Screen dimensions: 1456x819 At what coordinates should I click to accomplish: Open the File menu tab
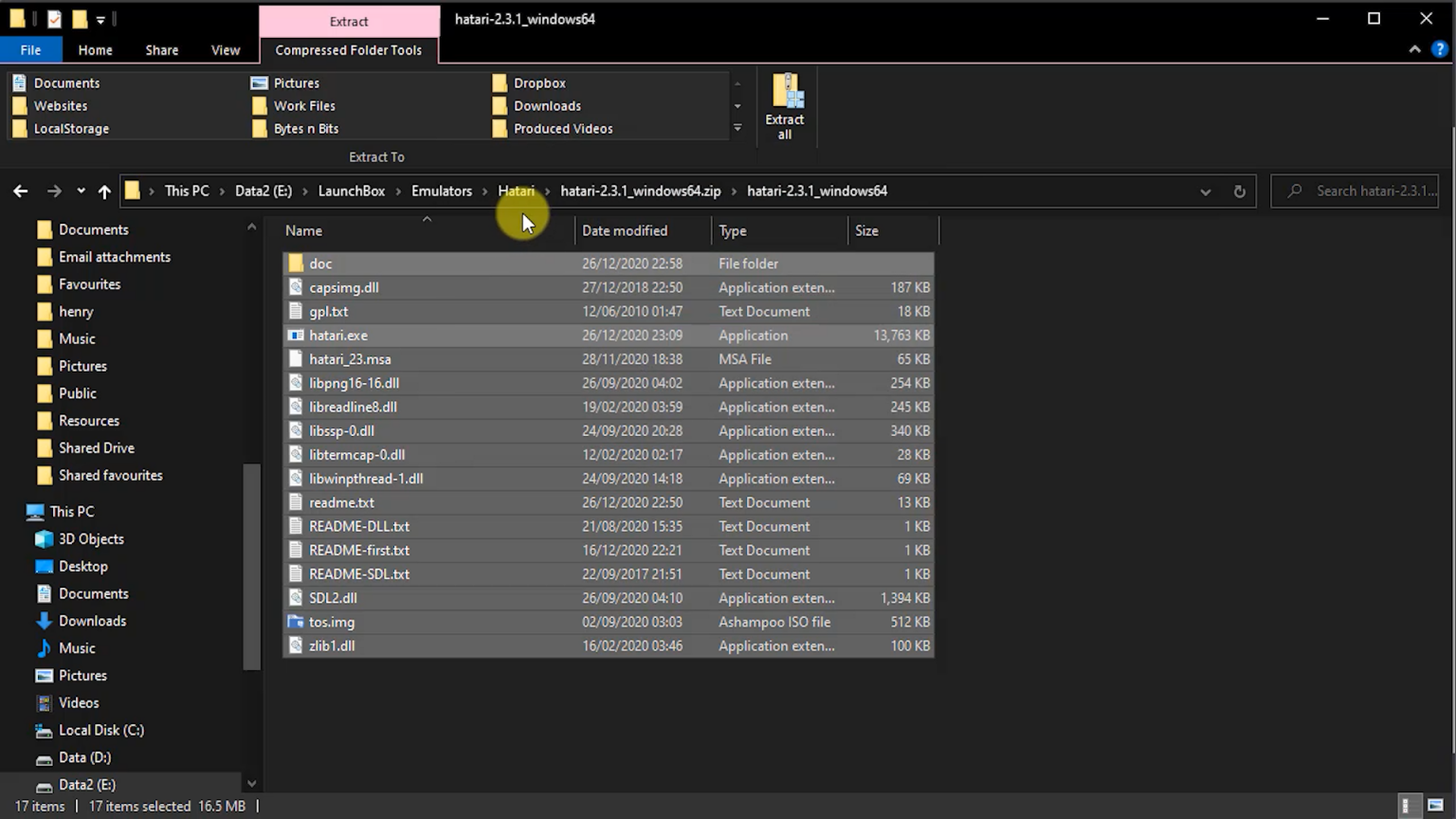click(x=30, y=50)
